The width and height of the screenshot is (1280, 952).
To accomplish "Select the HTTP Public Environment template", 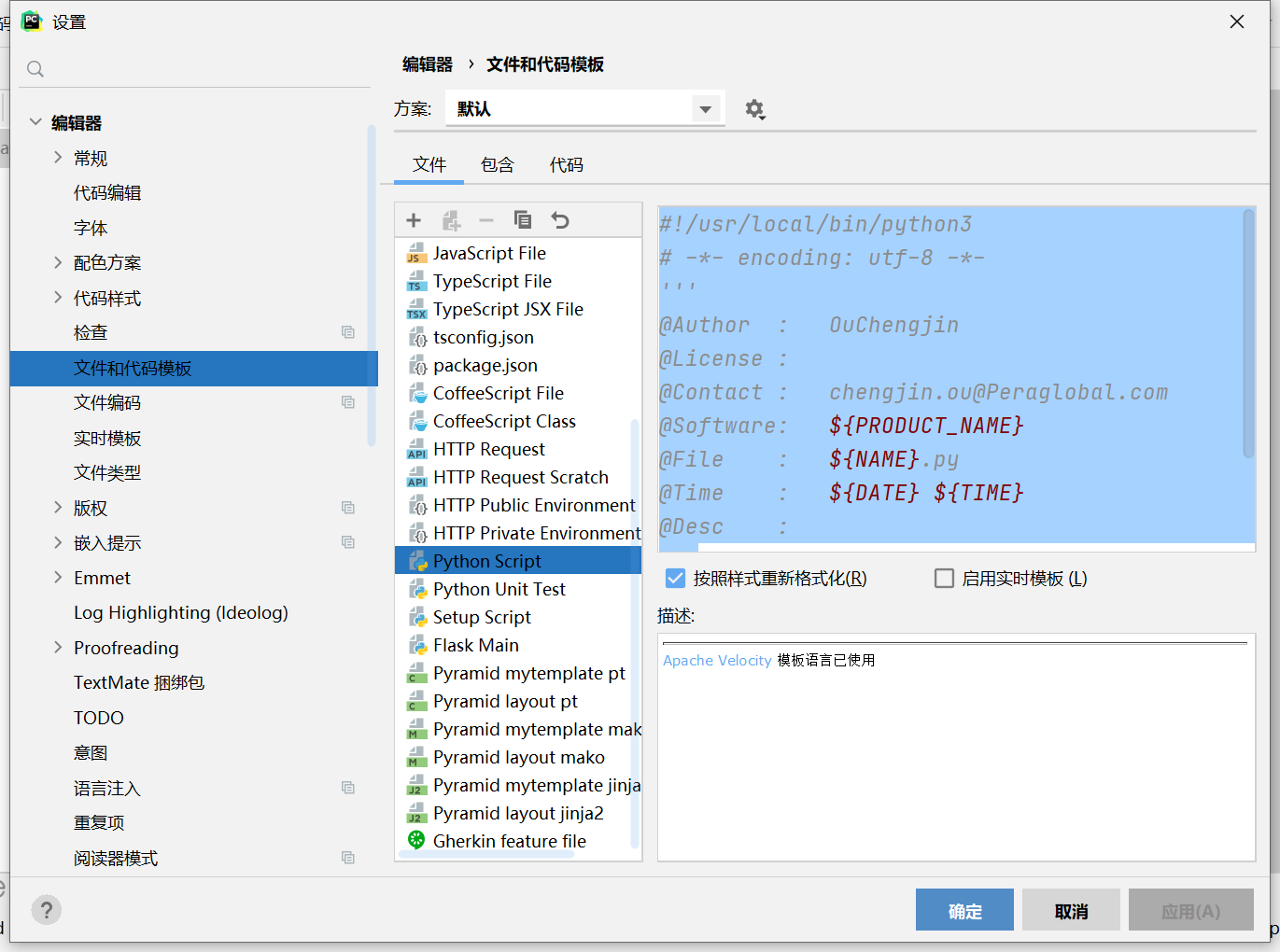I will point(518,505).
